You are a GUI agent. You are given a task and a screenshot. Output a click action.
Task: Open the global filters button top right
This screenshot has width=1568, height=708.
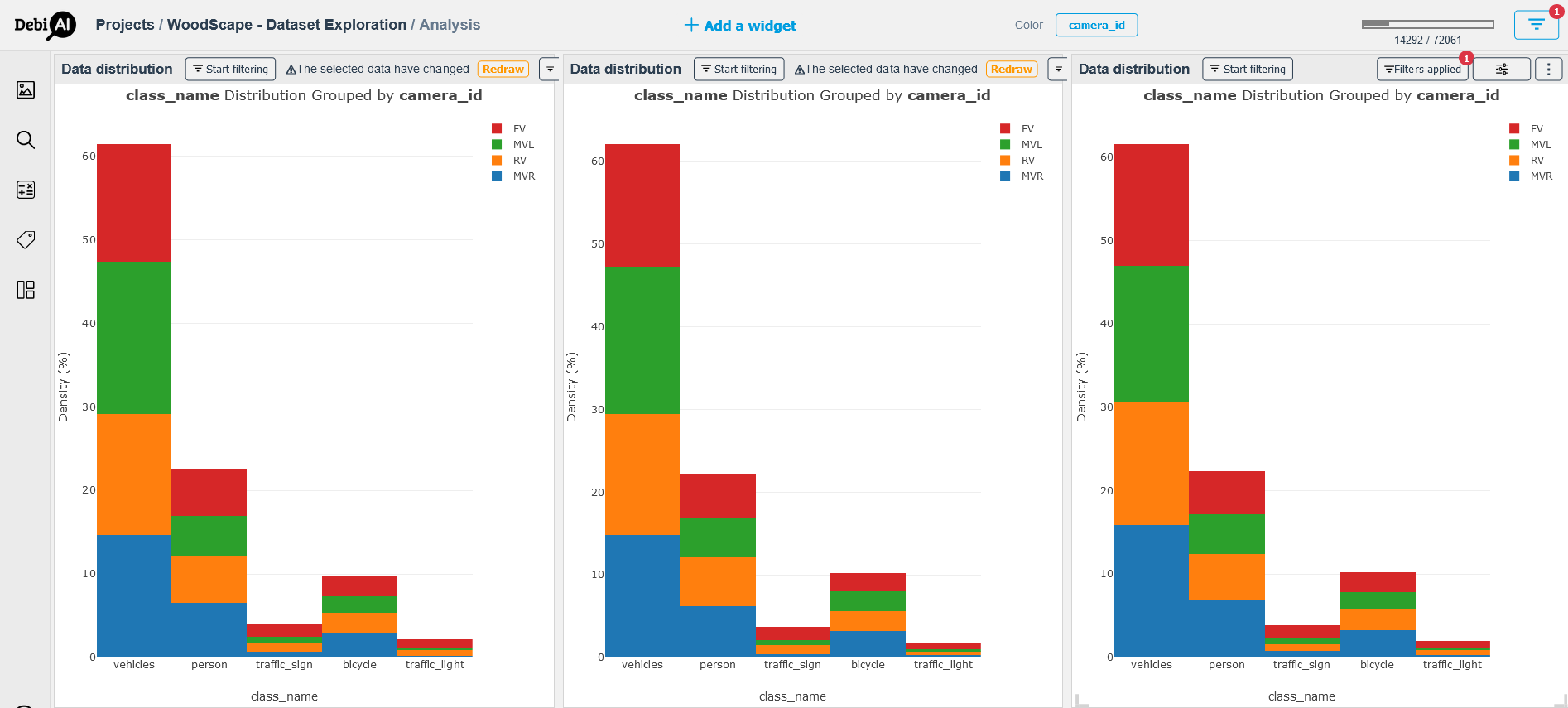1536,24
